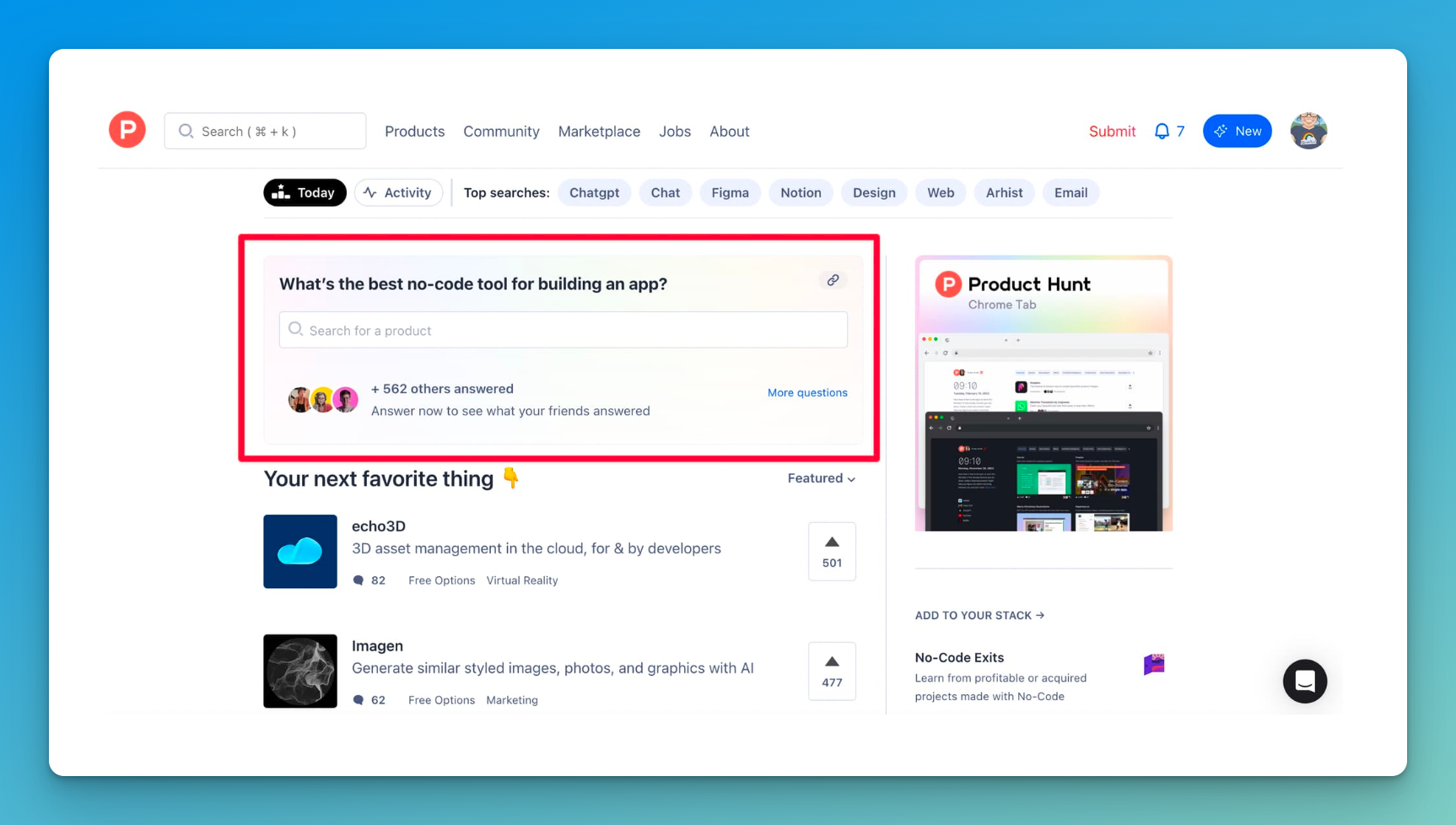Click the Virtual Reality tag
Viewport: 1456px width, 825px height.
(522, 580)
